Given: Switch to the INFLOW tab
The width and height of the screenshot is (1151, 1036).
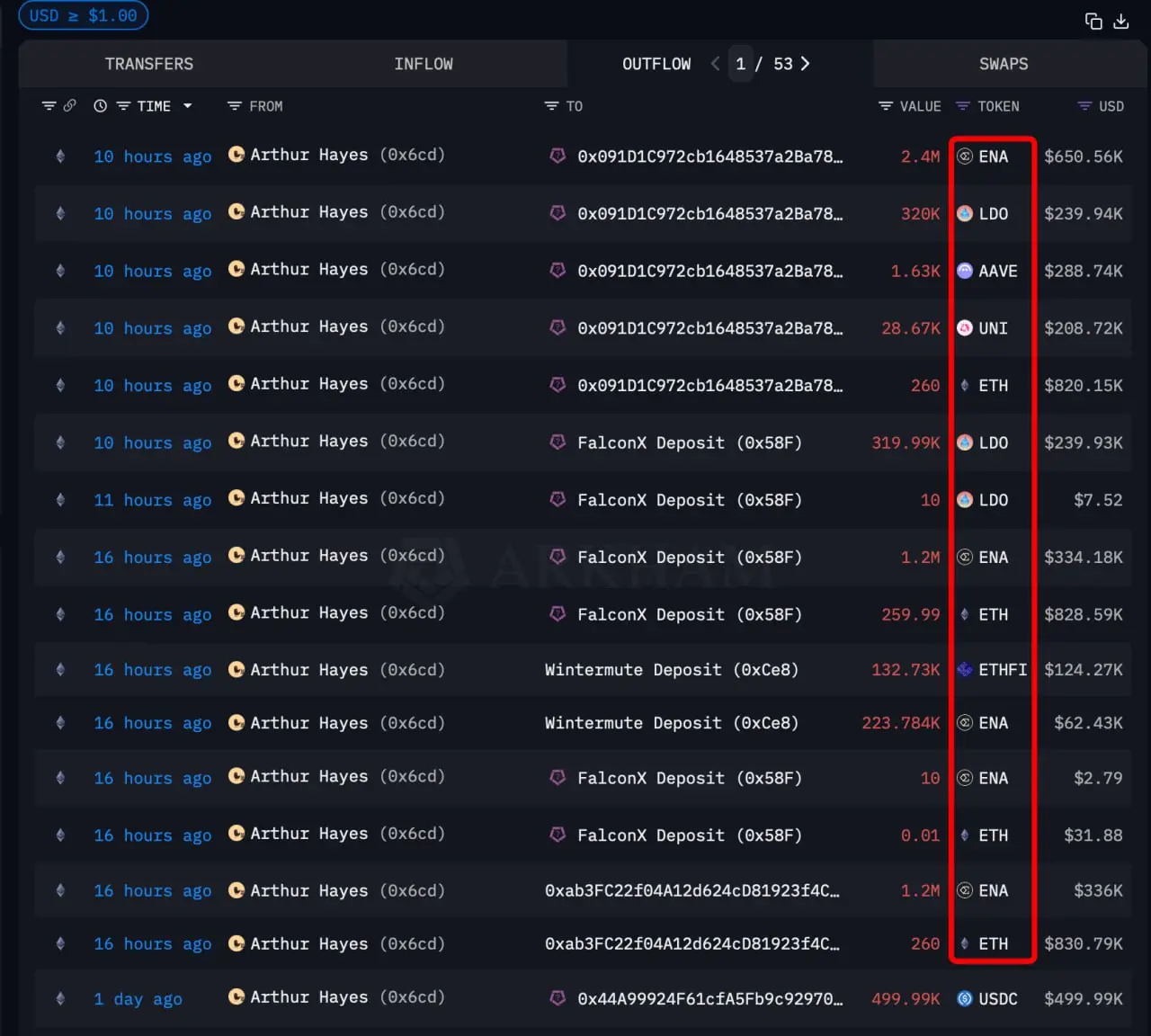Looking at the screenshot, I should (x=424, y=64).
